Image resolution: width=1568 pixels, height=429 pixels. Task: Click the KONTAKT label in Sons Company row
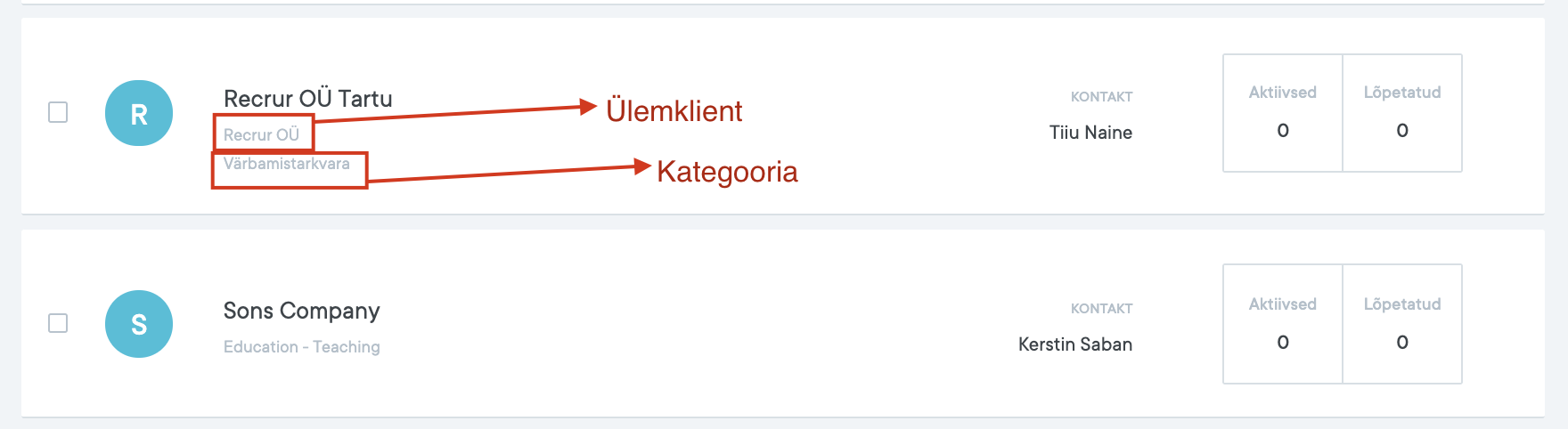coord(1101,309)
